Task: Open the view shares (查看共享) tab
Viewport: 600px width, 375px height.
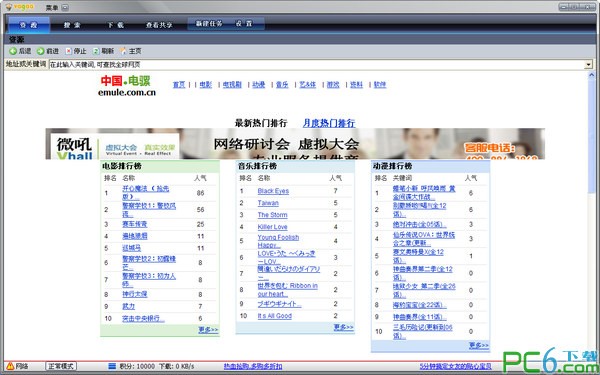Action: 159,25
